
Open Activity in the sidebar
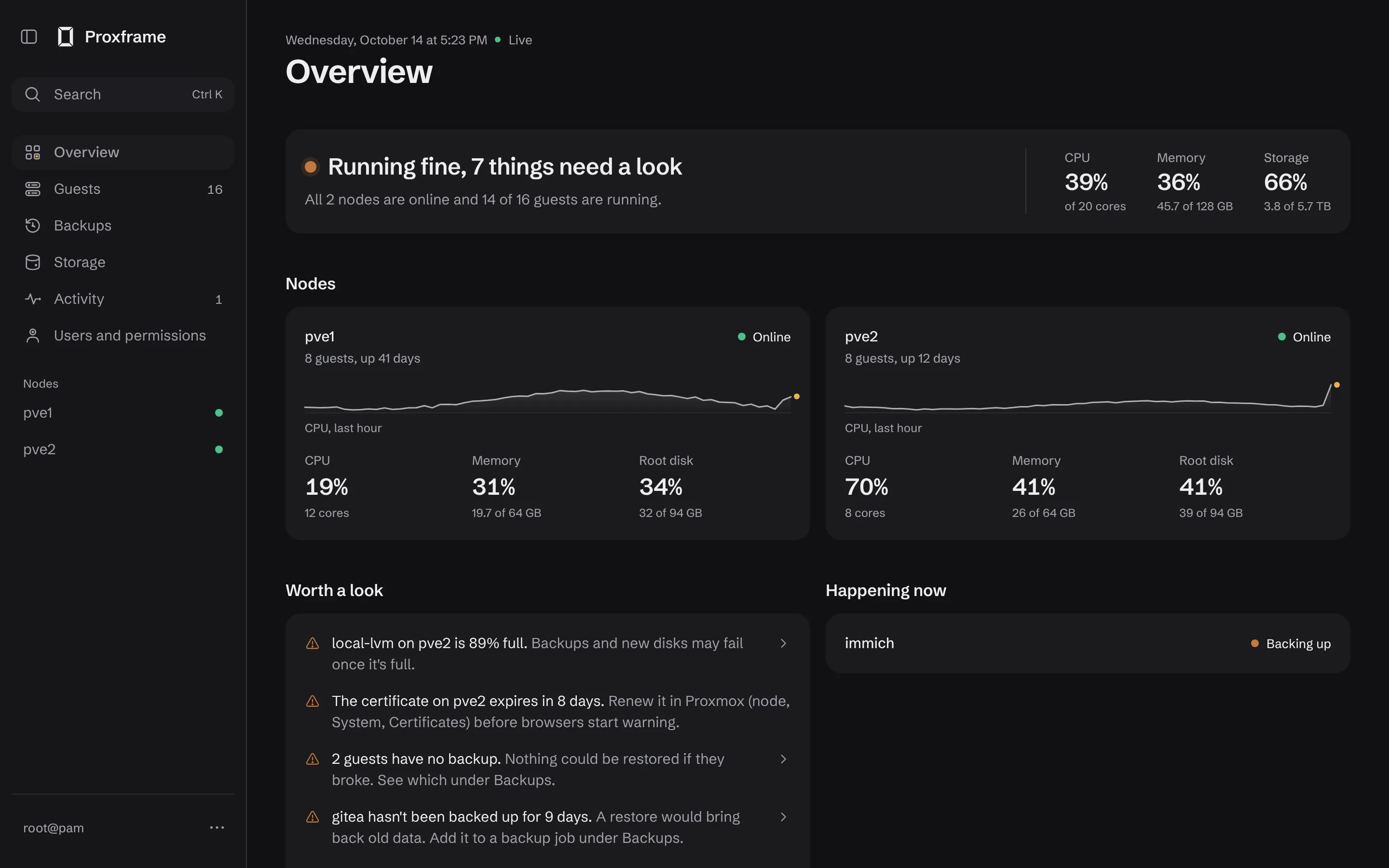[123, 299]
